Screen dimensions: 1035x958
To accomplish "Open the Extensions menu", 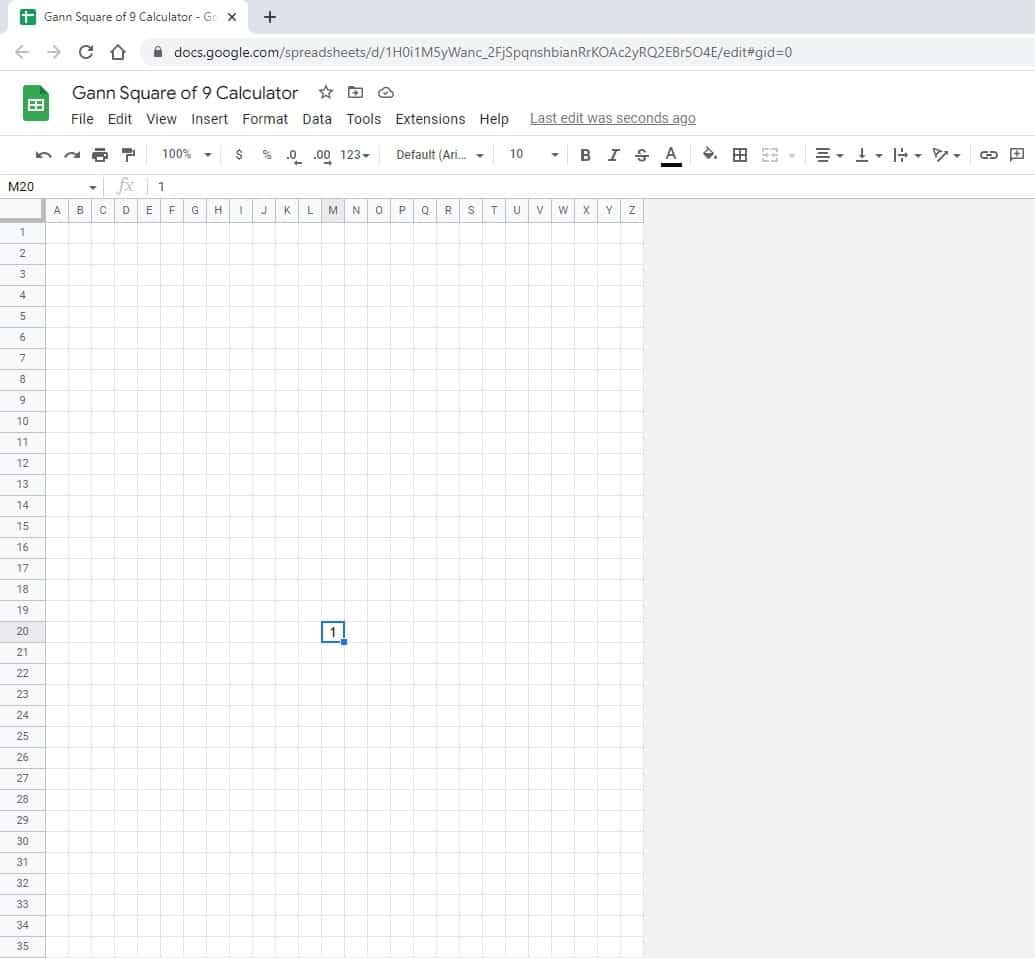I will tap(430, 119).
